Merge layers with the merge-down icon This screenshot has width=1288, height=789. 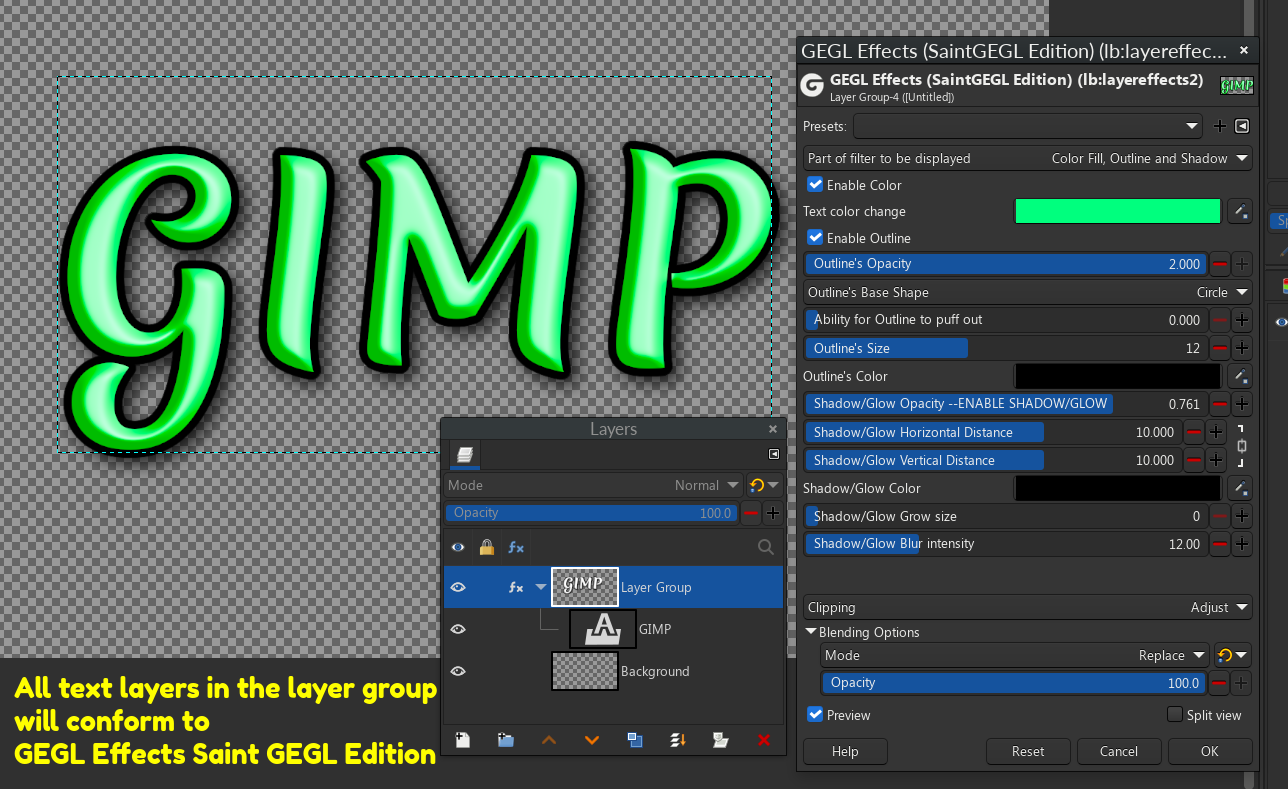677,740
